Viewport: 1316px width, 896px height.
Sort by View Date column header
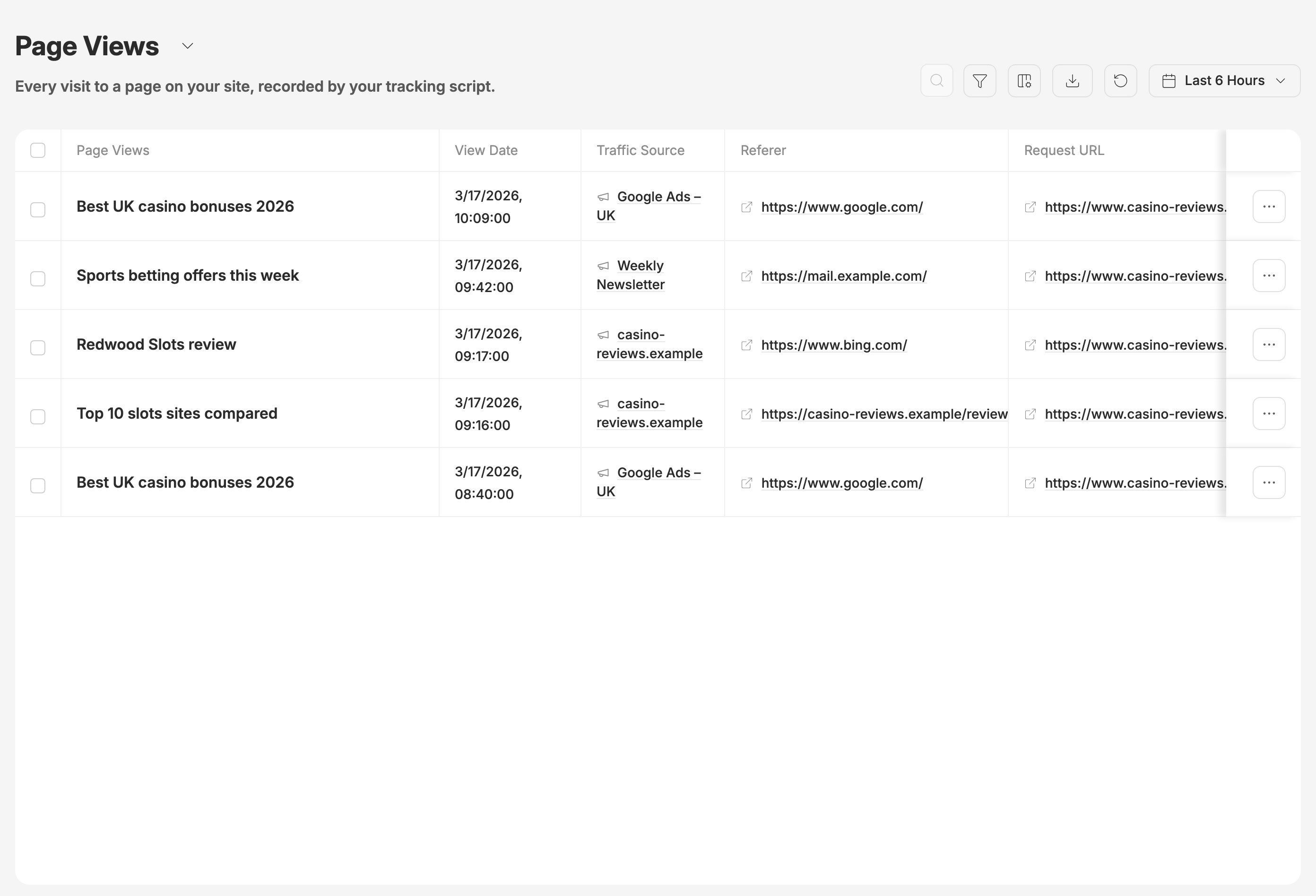click(486, 151)
